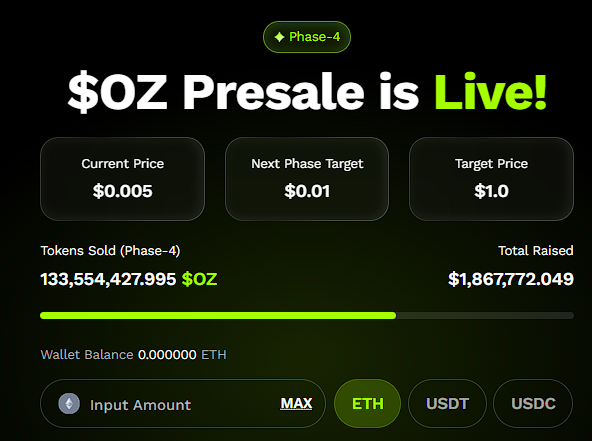Screen dimensions: 592x441
Task: Click the sparkle star icon beside Phase-4
Action: 279,37
